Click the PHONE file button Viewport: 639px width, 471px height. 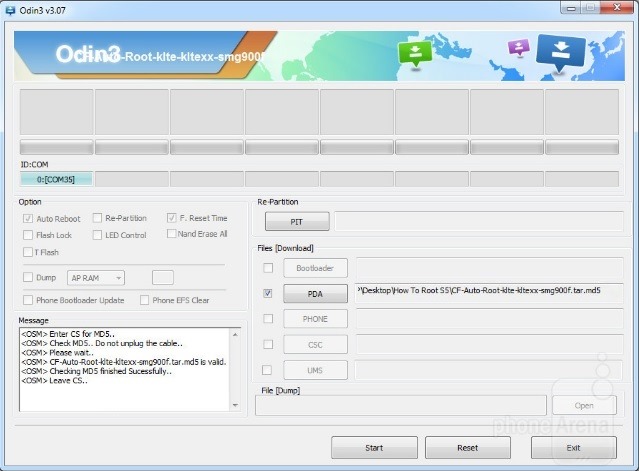point(315,319)
